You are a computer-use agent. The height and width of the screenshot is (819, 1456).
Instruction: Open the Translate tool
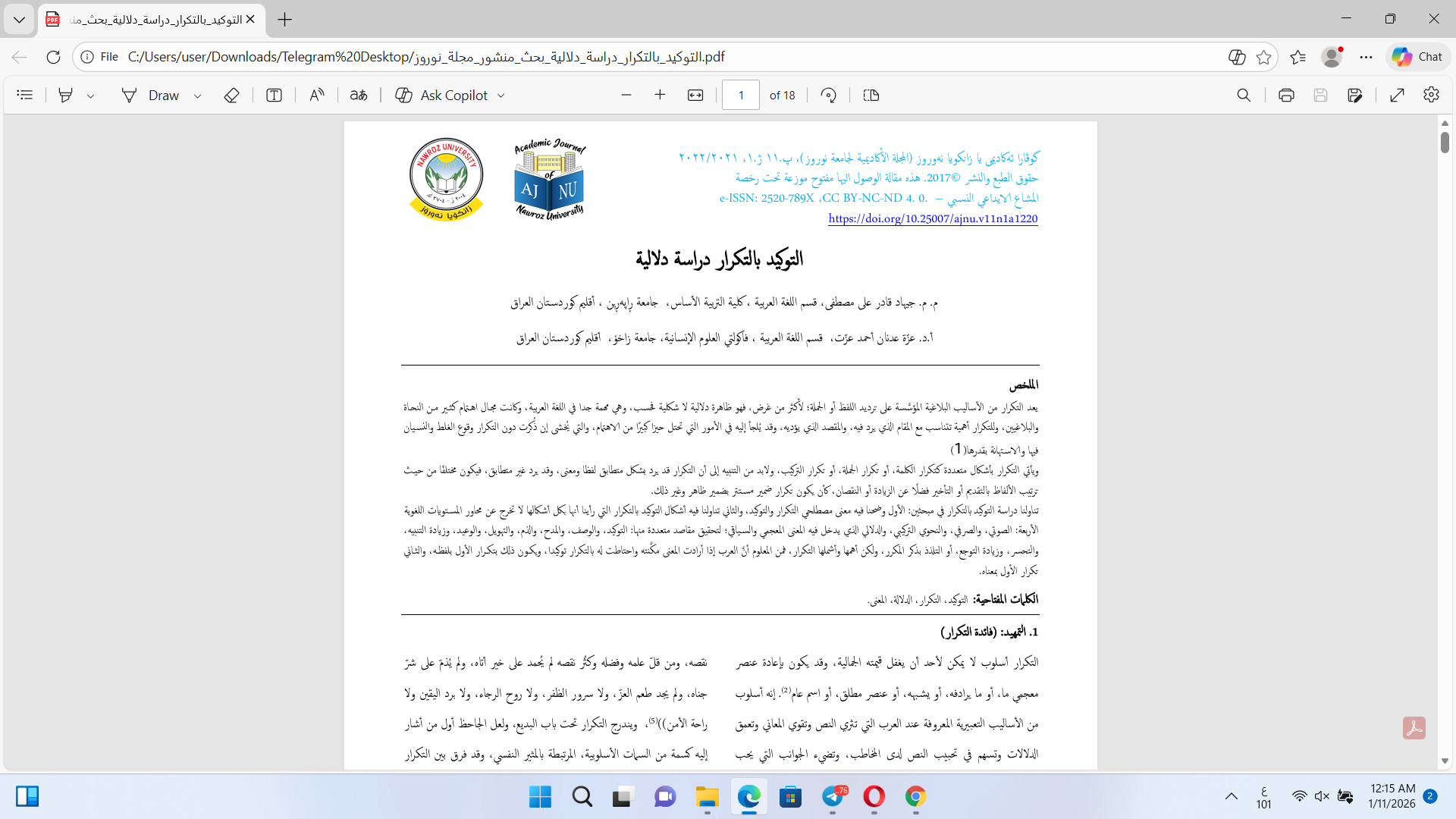coord(359,95)
